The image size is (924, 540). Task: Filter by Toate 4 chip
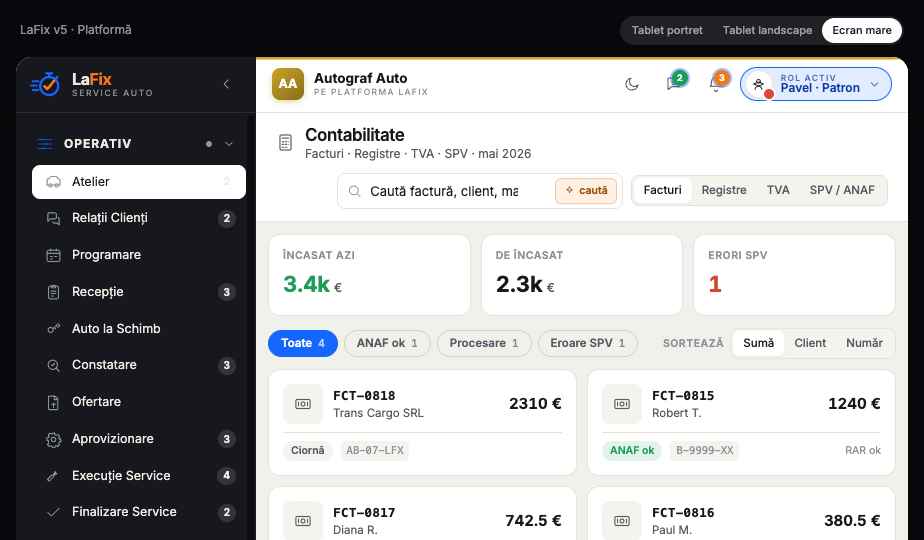pyautogui.click(x=303, y=343)
